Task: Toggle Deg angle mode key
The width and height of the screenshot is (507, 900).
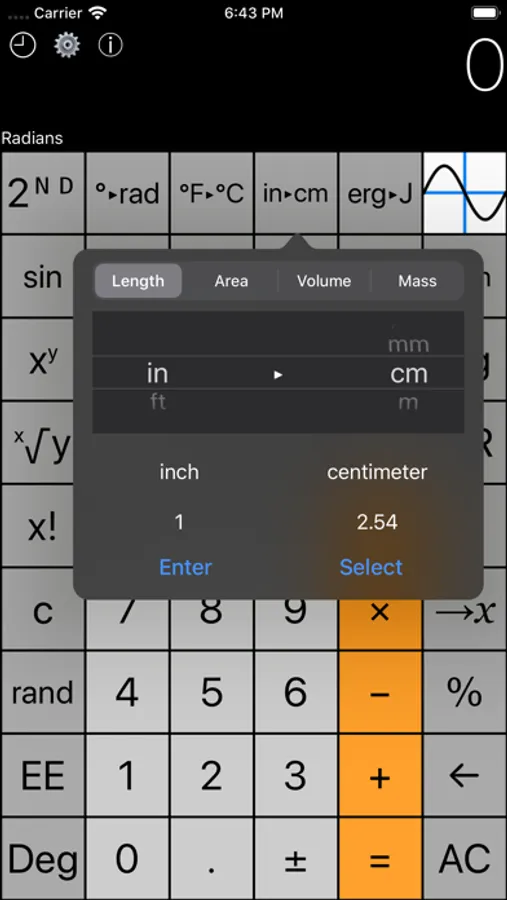Action: point(43,859)
